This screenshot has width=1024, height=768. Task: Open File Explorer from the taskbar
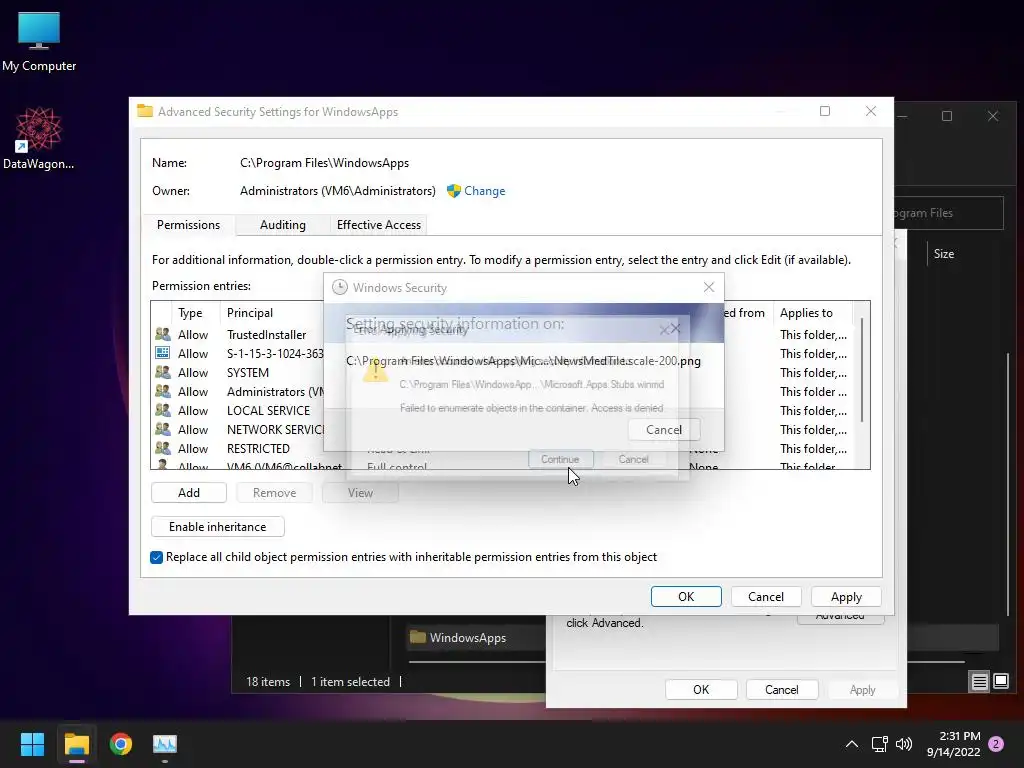point(76,744)
